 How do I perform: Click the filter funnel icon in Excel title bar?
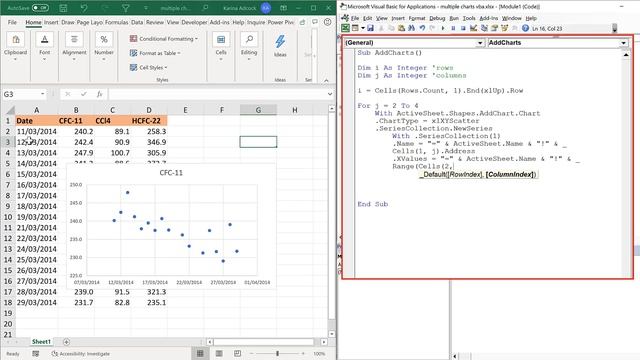tap(126, 8)
